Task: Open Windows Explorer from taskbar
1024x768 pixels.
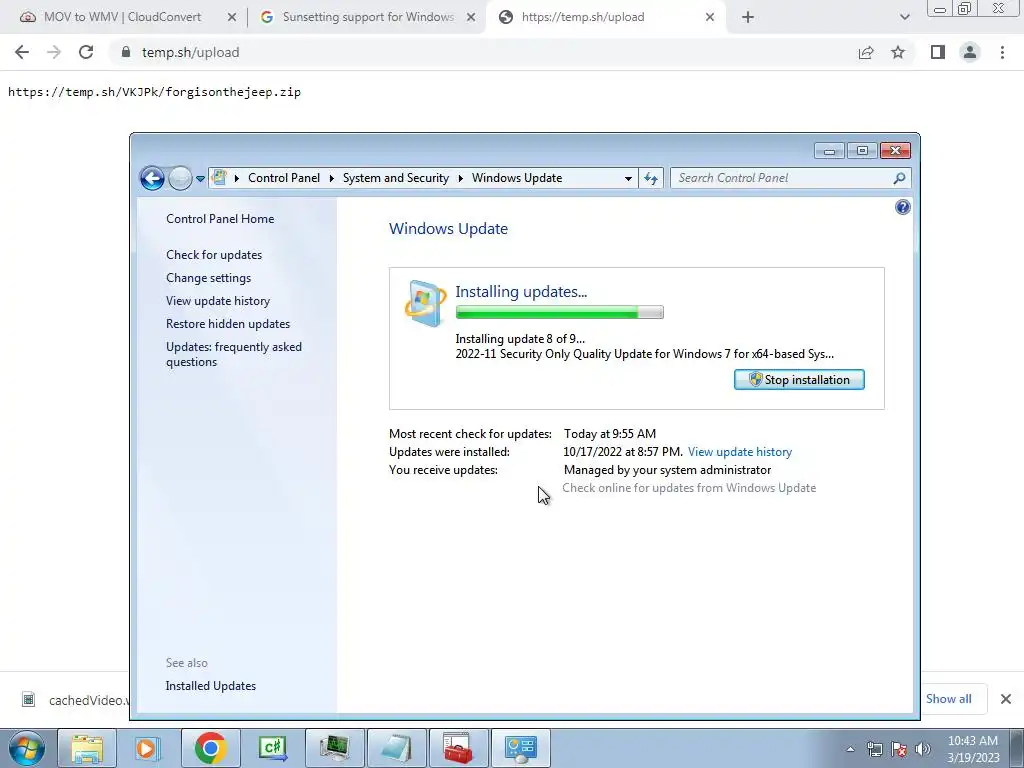Action: (87, 748)
